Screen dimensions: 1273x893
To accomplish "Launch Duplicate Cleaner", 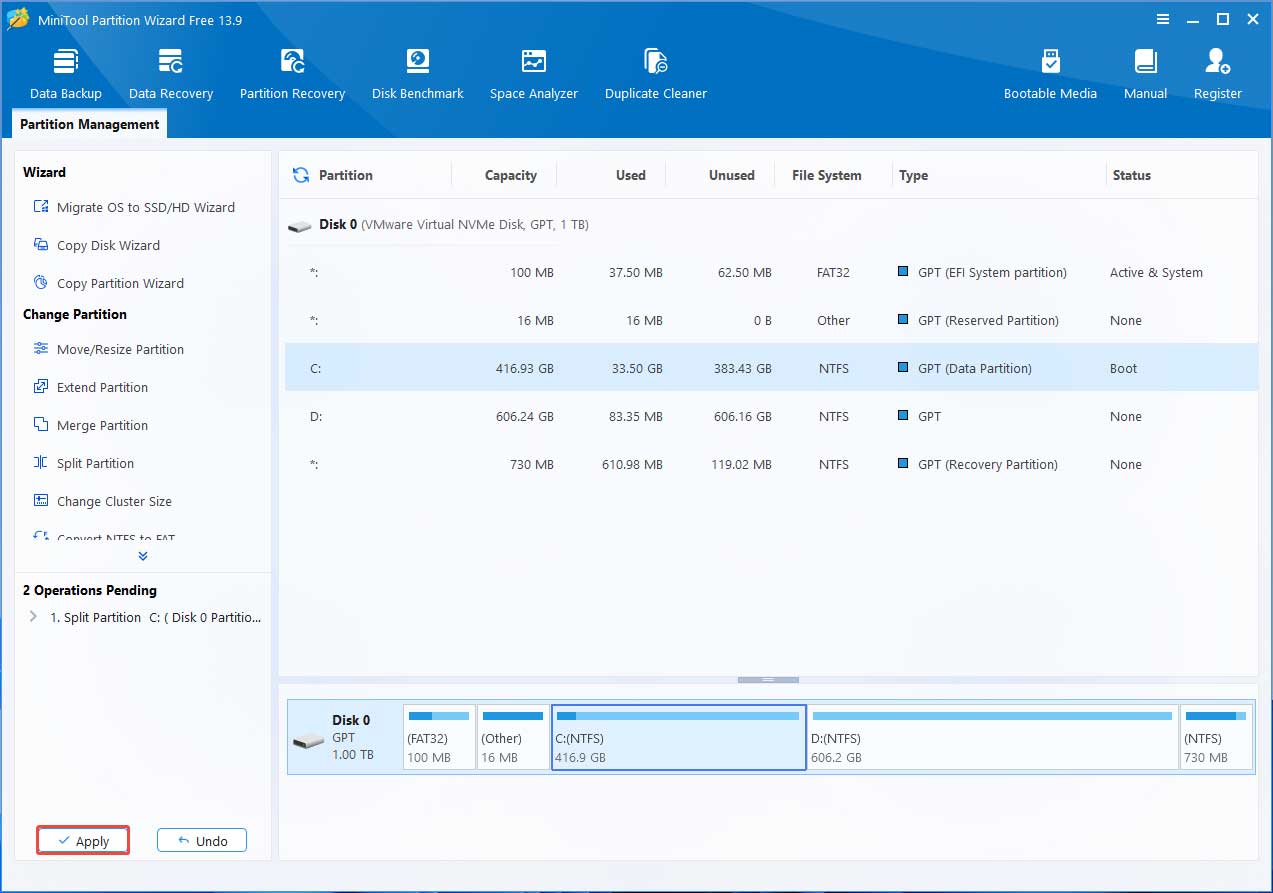I will coord(656,74).
